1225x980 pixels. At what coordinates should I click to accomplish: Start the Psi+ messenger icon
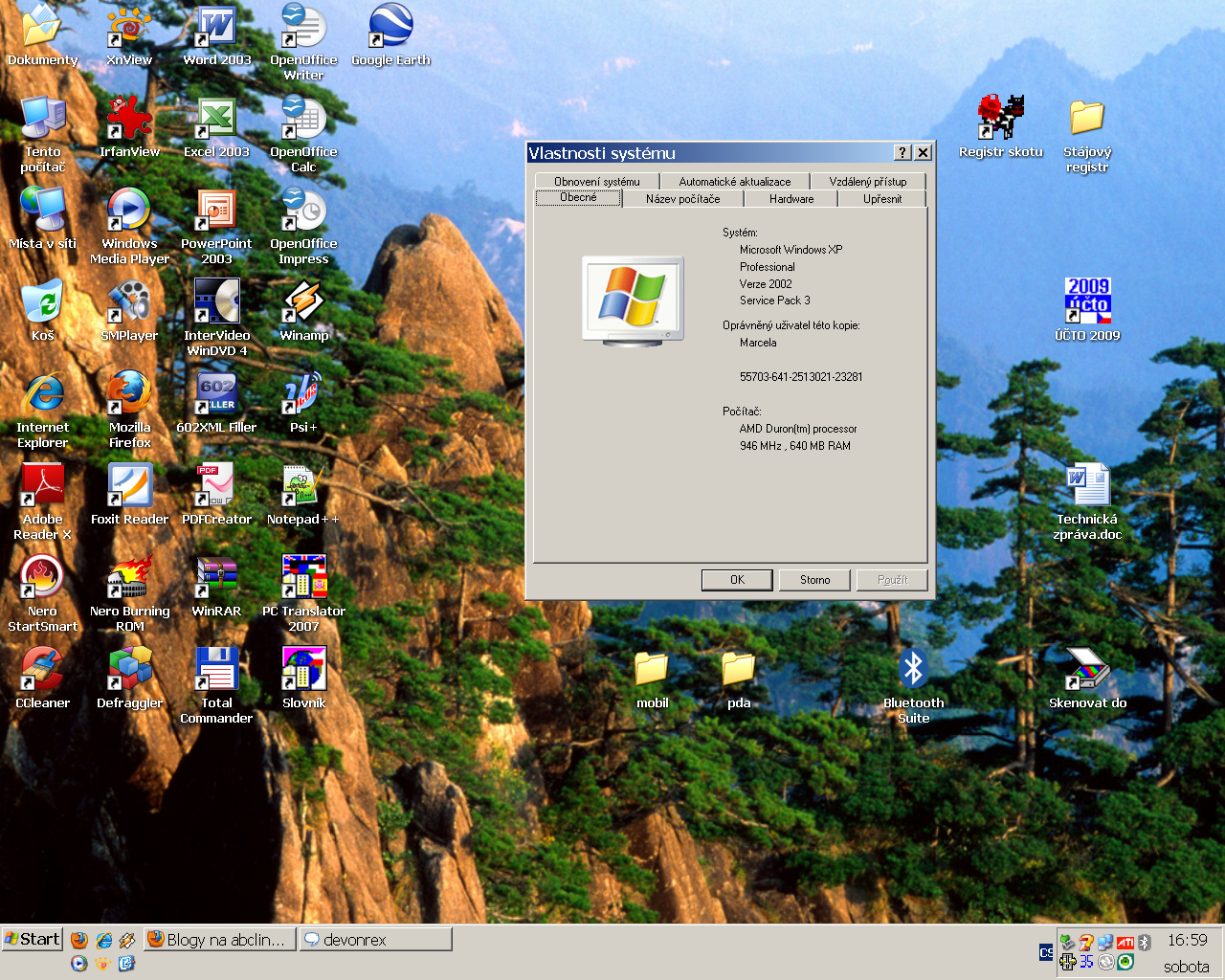[303, 403]
